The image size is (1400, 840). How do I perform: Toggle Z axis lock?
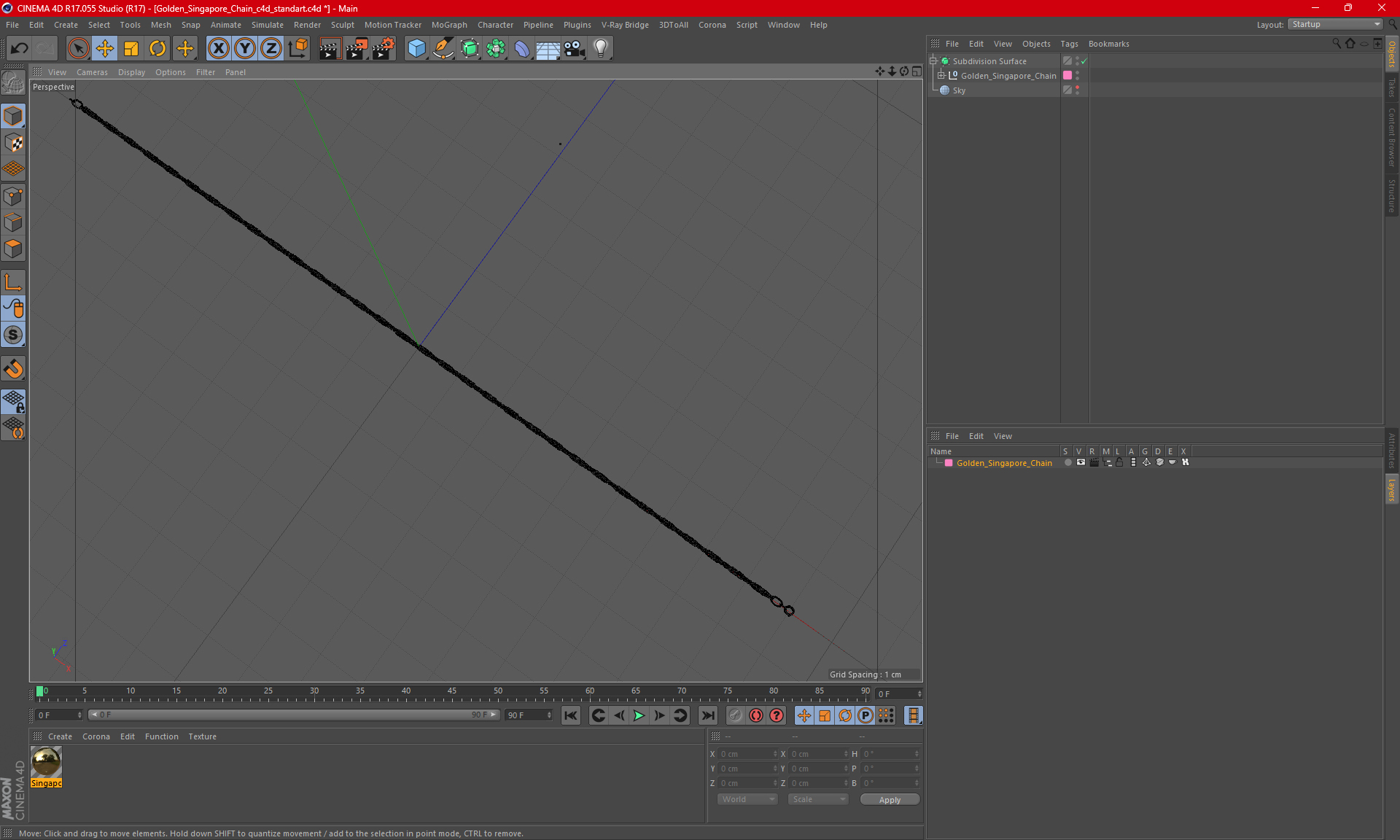click(x=271, y=49)
